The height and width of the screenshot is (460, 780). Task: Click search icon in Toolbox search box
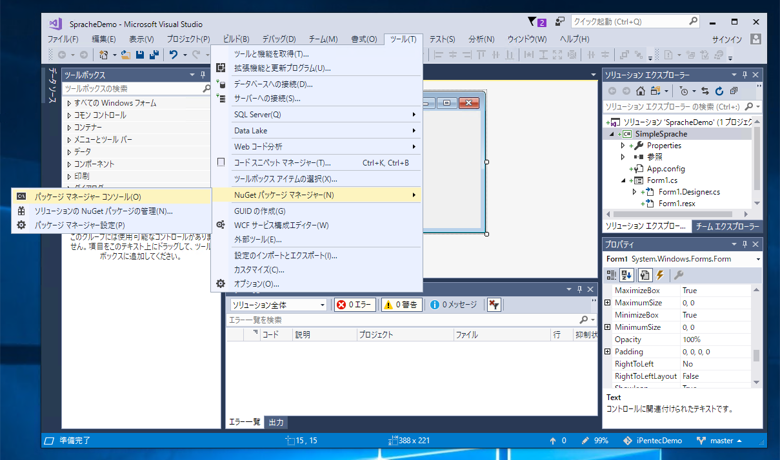tap(206, 89)
